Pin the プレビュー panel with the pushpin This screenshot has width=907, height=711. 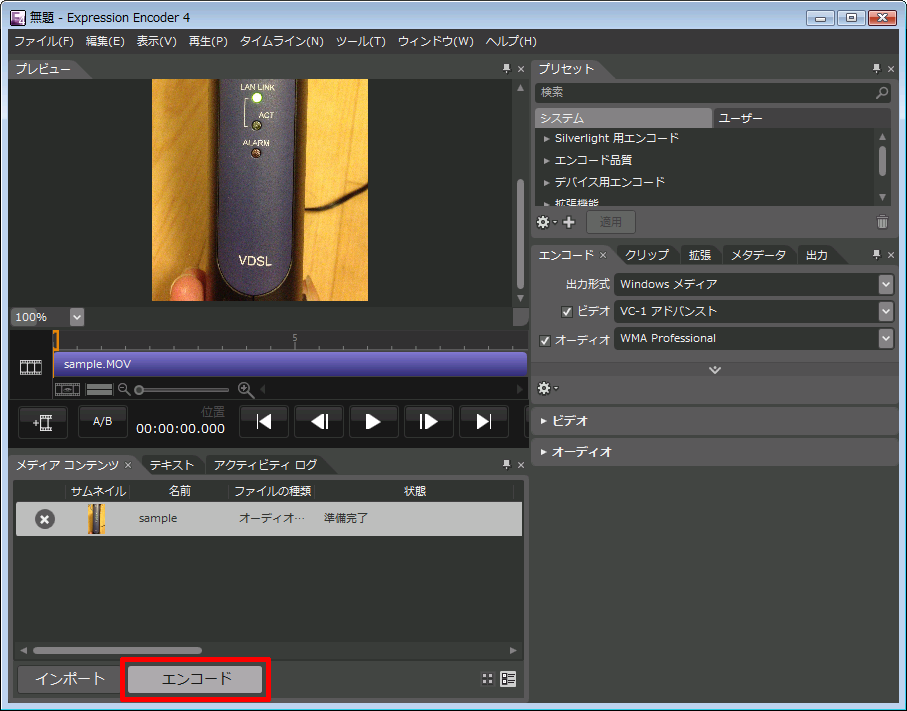[x=507, y=69]
